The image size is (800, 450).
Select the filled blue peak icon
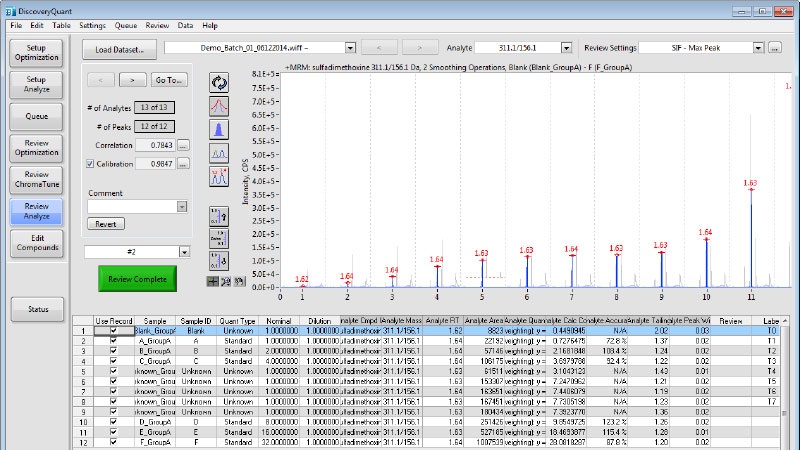click(219, 129)
